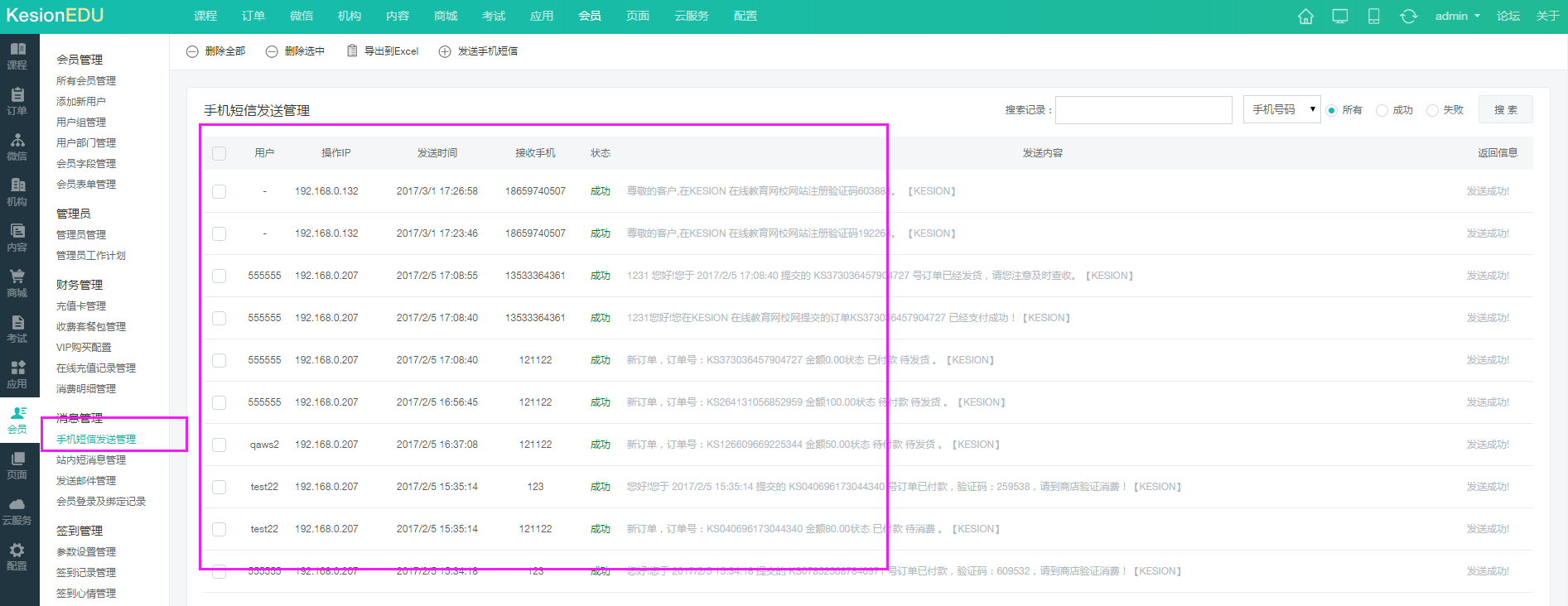Open the mobile phone preview icon
Viewport: 1568px width, 606px height.
coord(1373,17)
